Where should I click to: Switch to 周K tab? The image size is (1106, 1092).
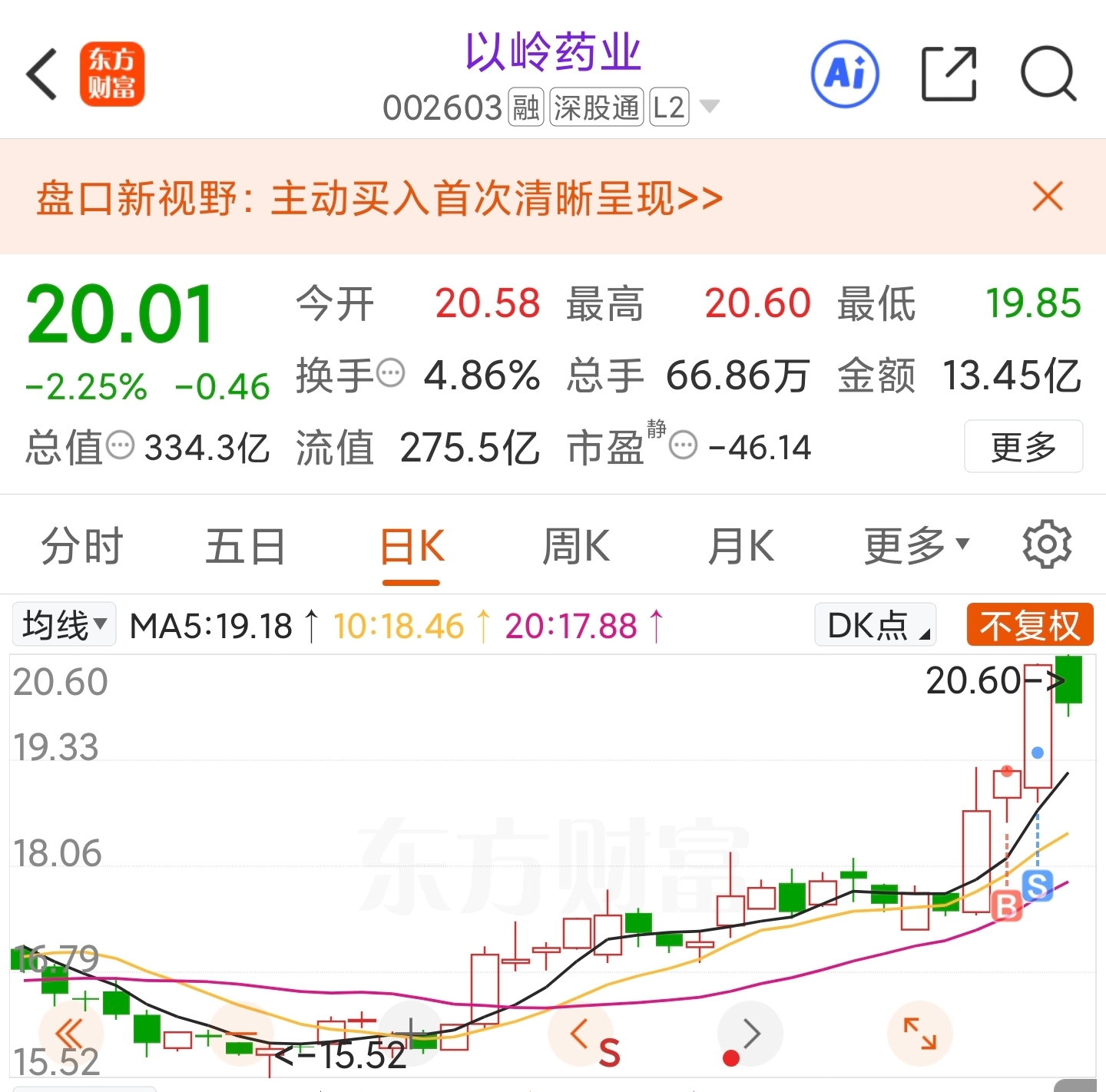[576, 546]
